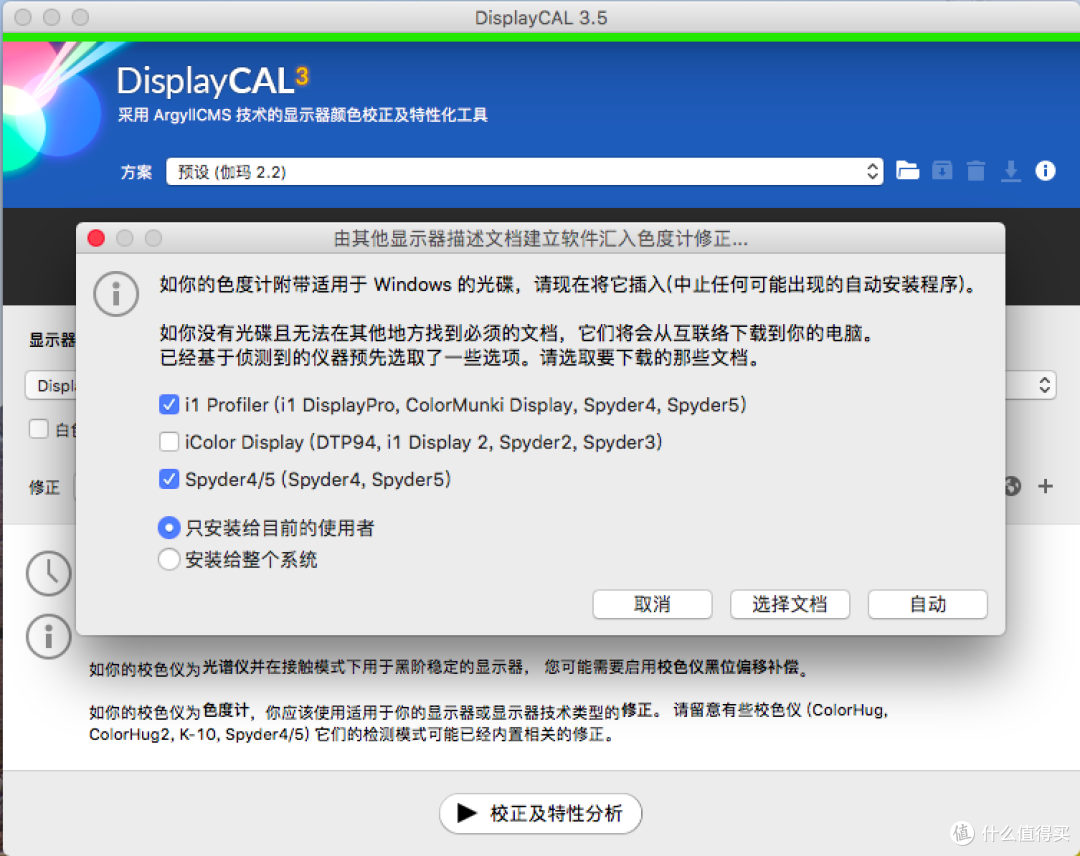
Task: Close the colorimeter correction dialog
Action: tap(96, 238)
